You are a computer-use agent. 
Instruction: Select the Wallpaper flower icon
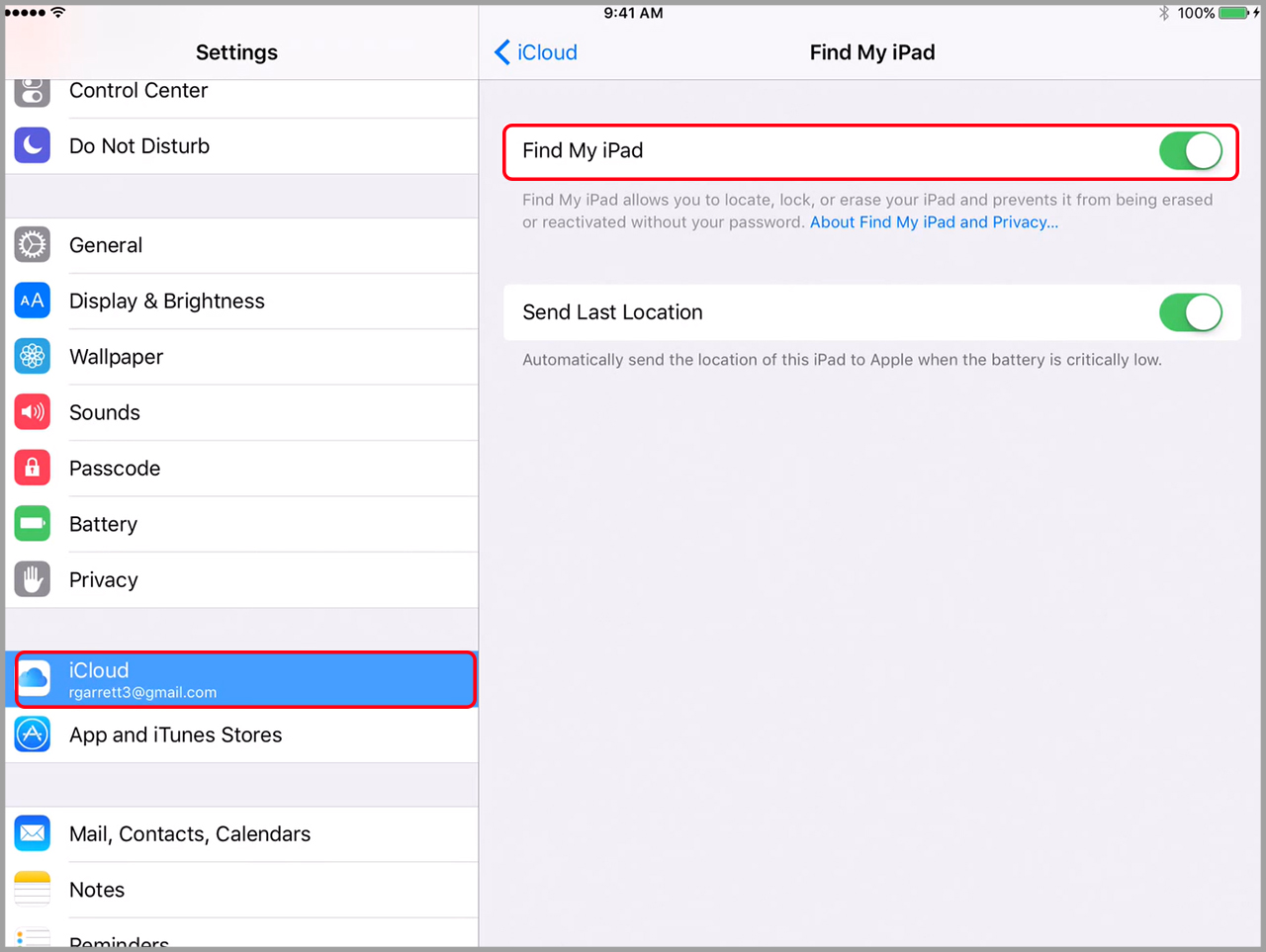point(32,356)
